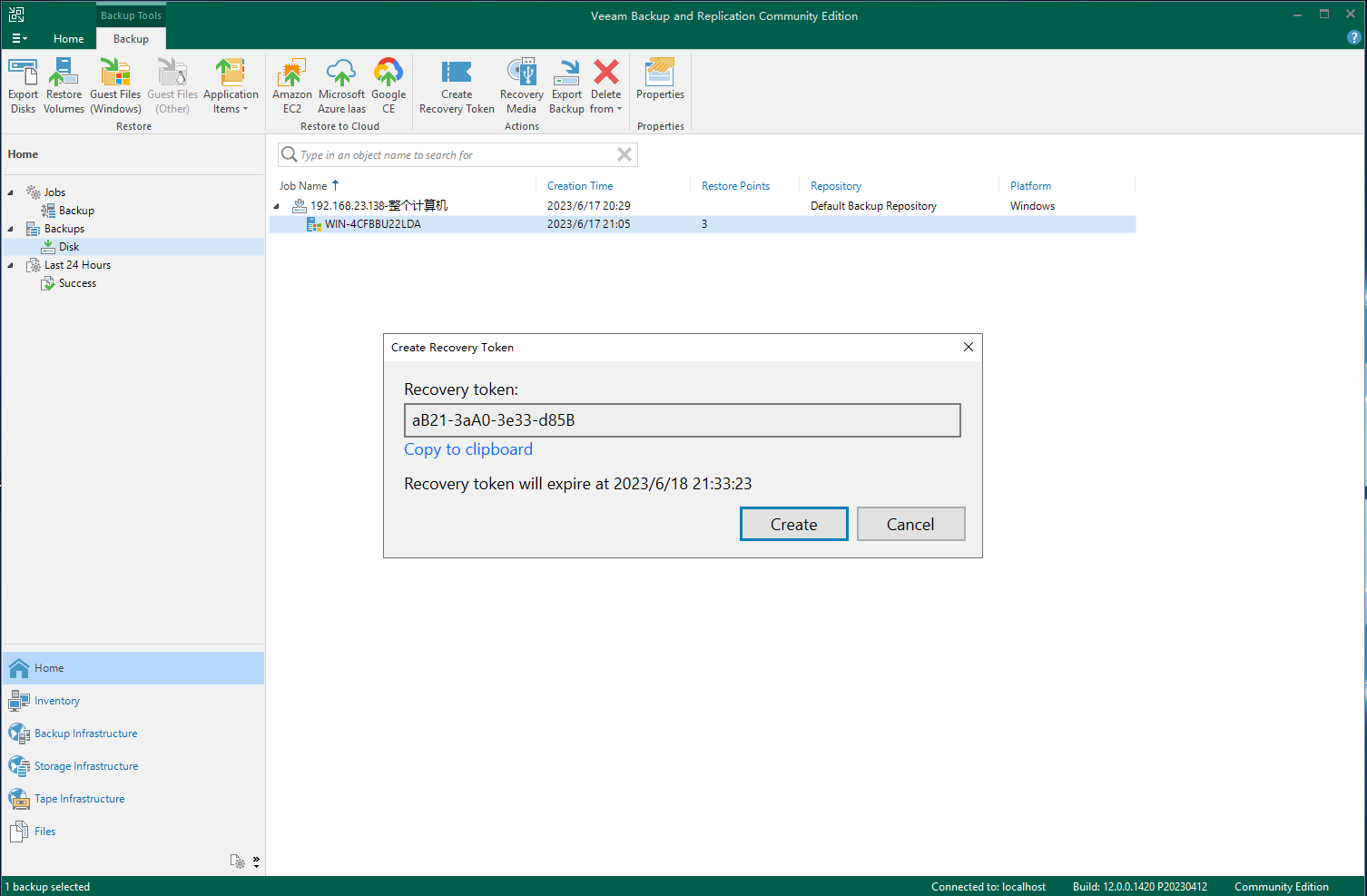This screenshot has width=1367, height=896.
Task: Open Application Items dropdown
Action: 231,85
